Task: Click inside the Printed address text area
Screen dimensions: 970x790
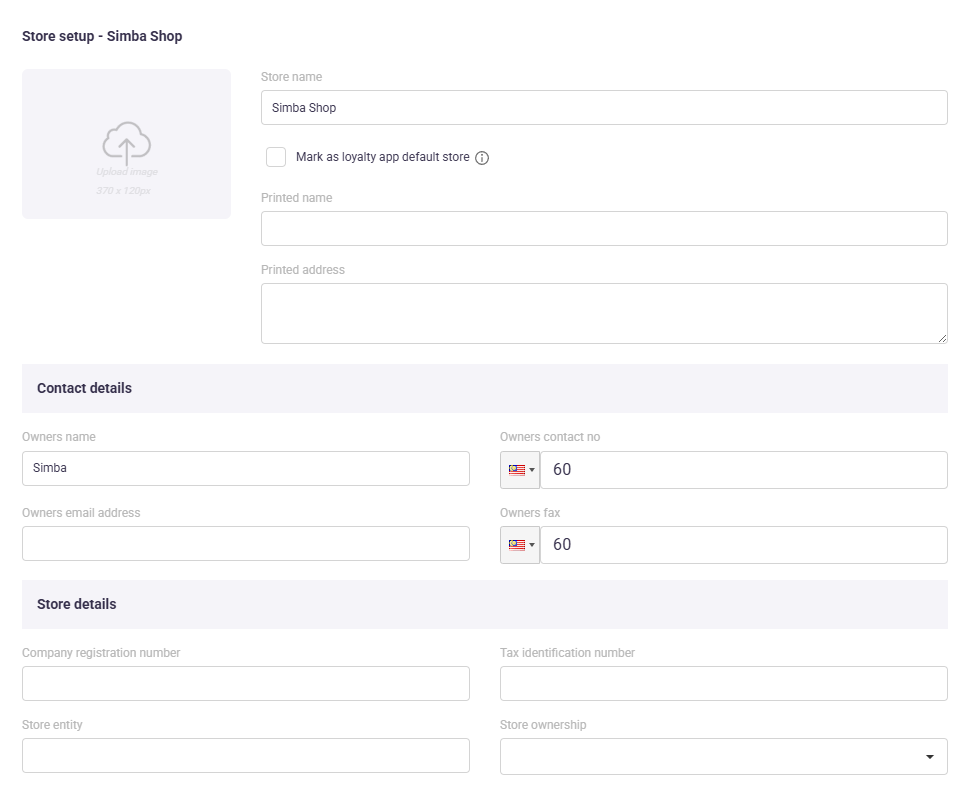Action: pyautogui.click(x=604, y=313)
